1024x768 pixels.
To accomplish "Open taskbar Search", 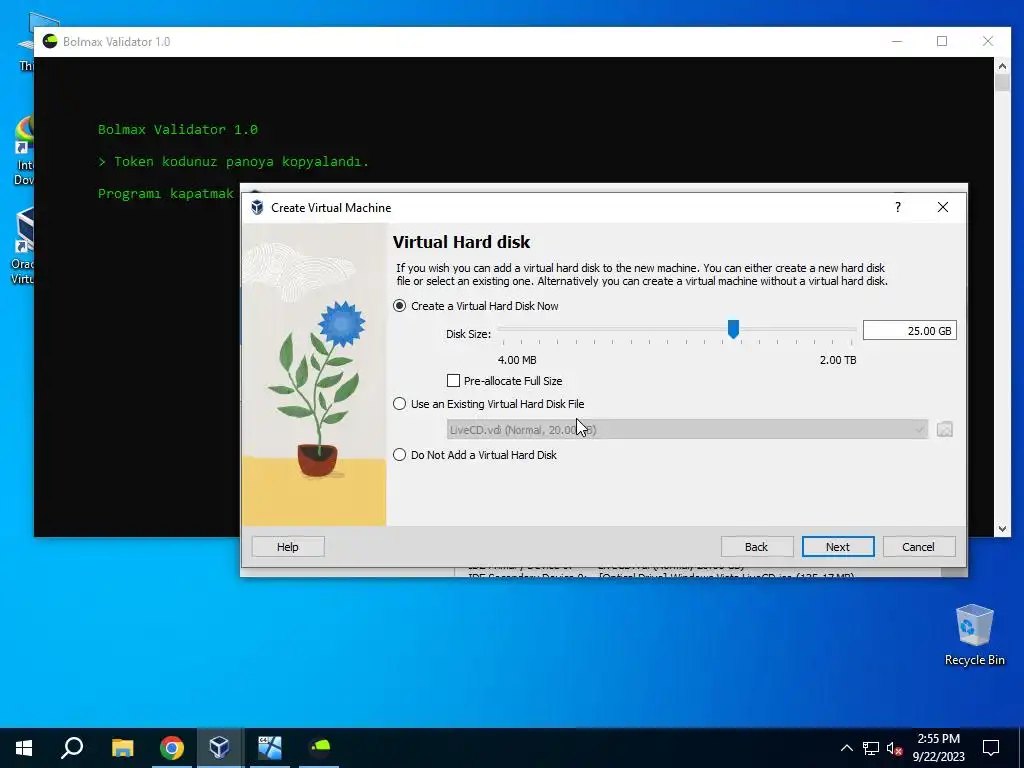I will click(x=72, y=747).
